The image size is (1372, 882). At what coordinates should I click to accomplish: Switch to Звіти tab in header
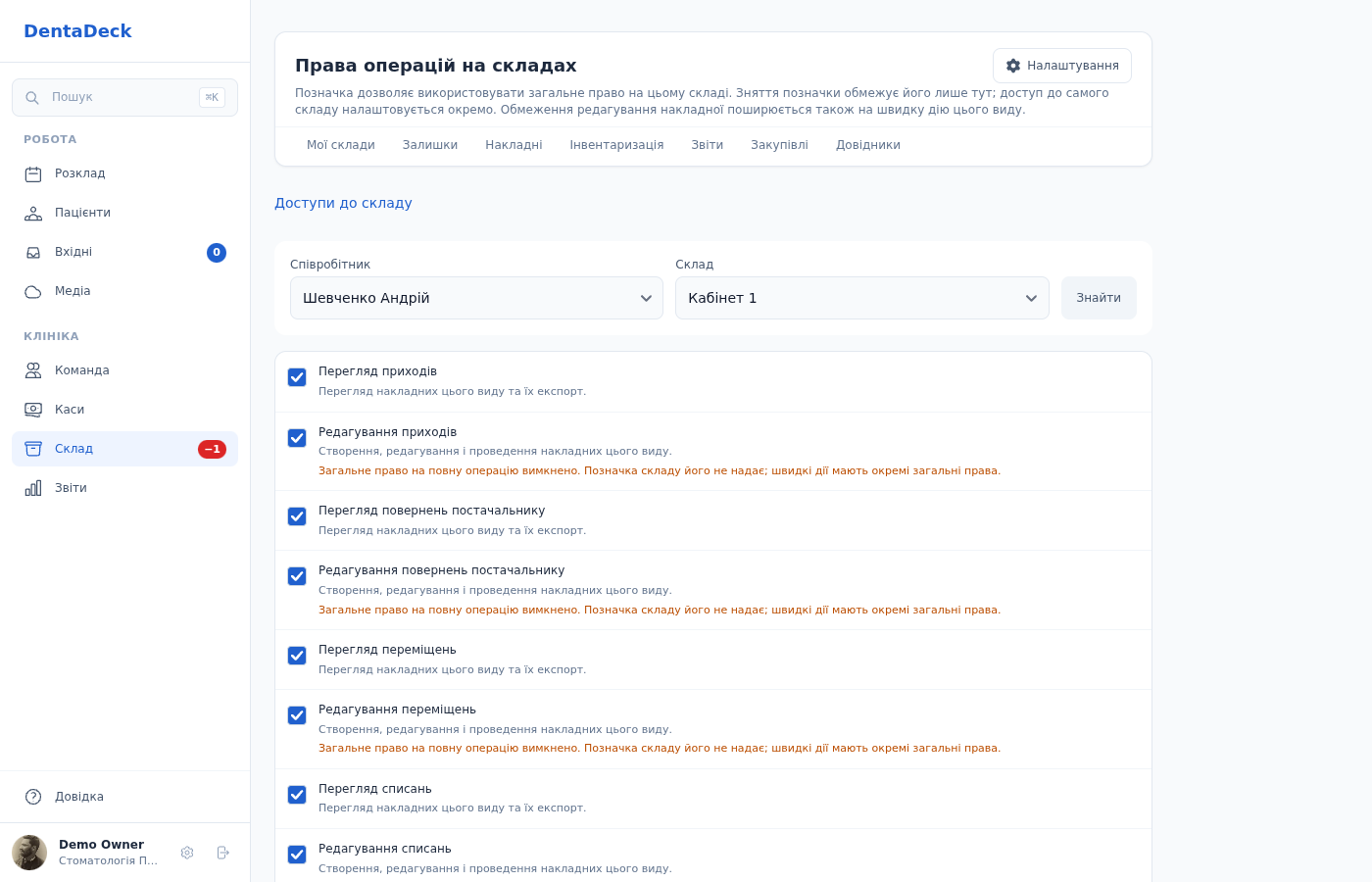pos(708,145)
